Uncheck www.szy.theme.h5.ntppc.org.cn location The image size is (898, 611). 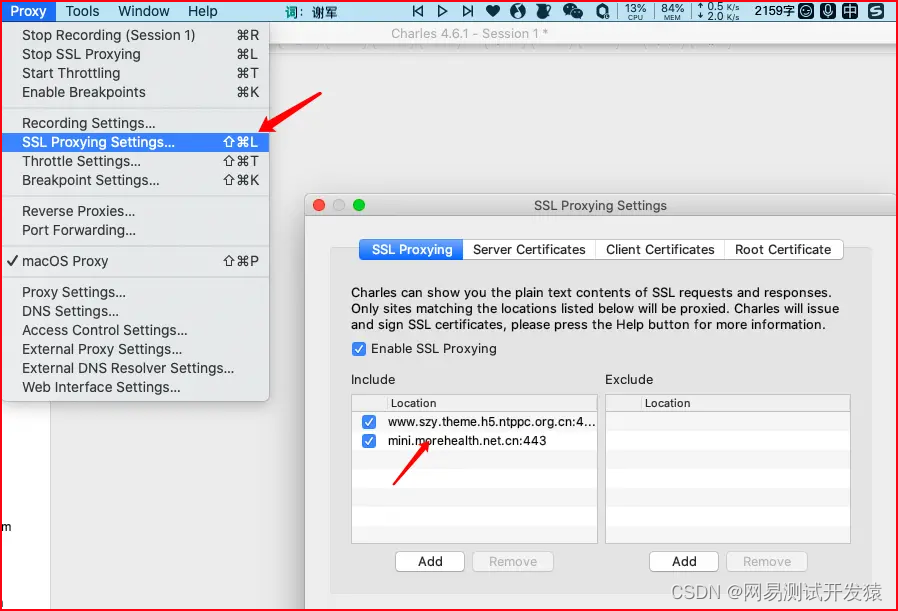point(369,422)
